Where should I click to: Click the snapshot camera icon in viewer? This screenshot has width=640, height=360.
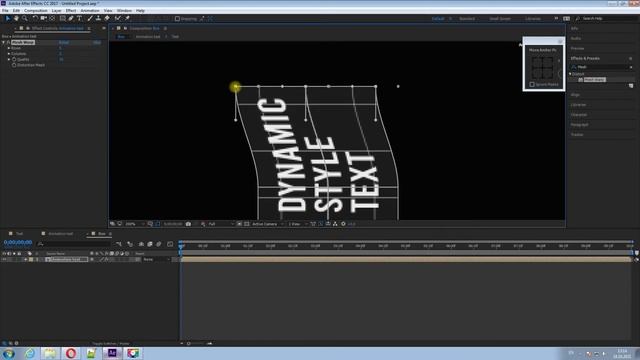[188, 224]
